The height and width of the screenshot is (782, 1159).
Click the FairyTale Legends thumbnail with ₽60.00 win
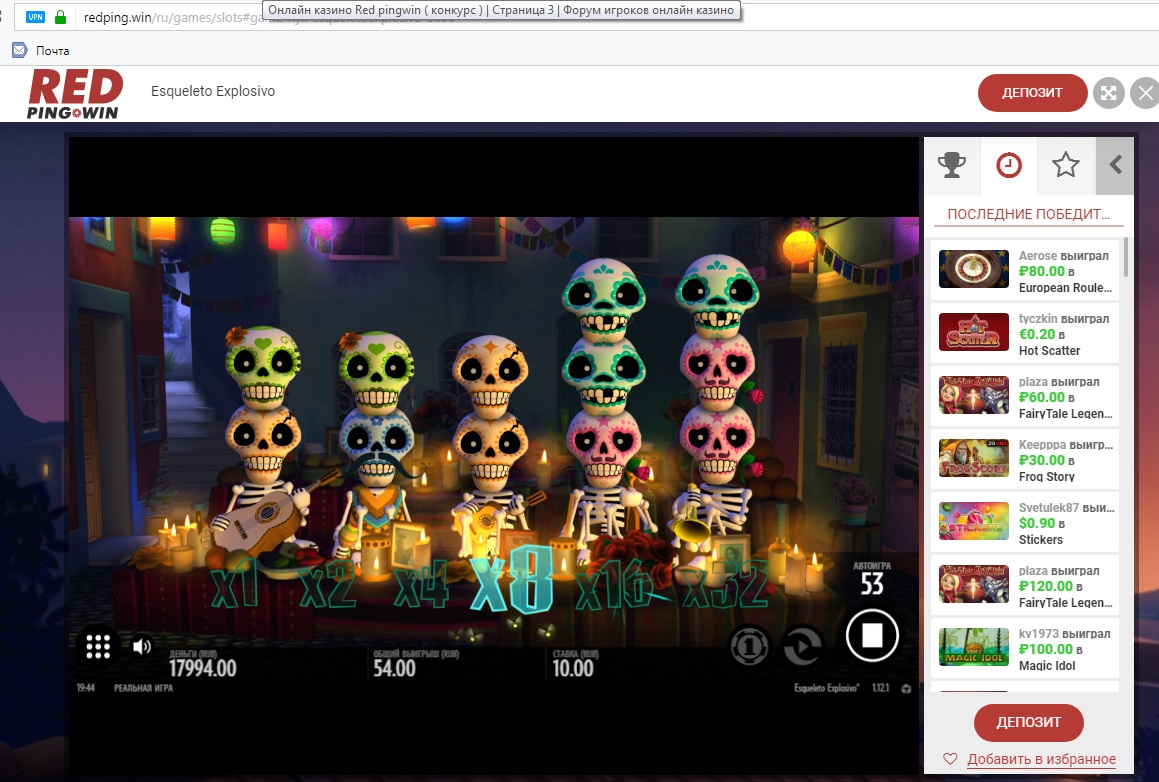click(973, 395)
